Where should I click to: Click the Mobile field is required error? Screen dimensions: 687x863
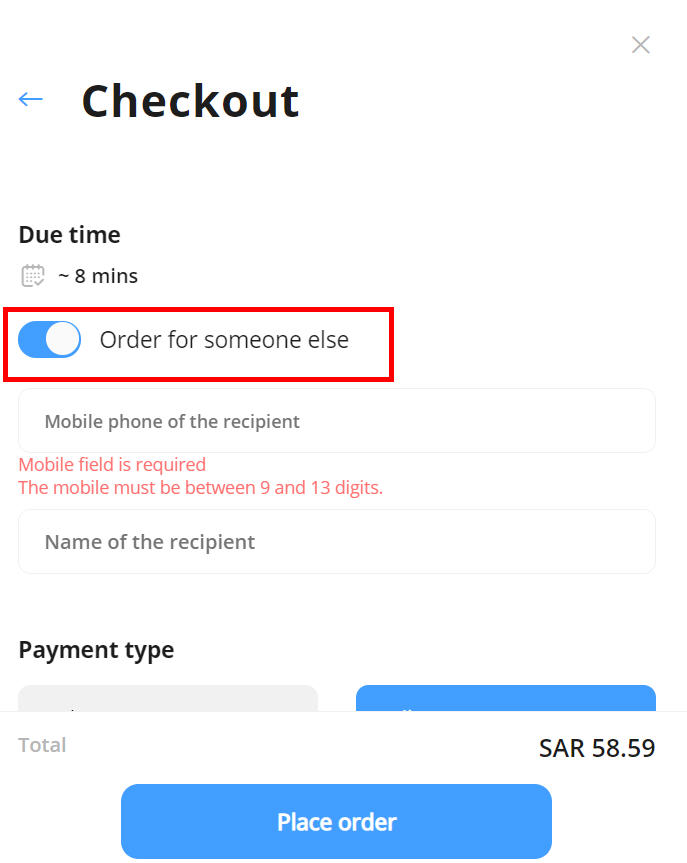click(x=112, y=465)
